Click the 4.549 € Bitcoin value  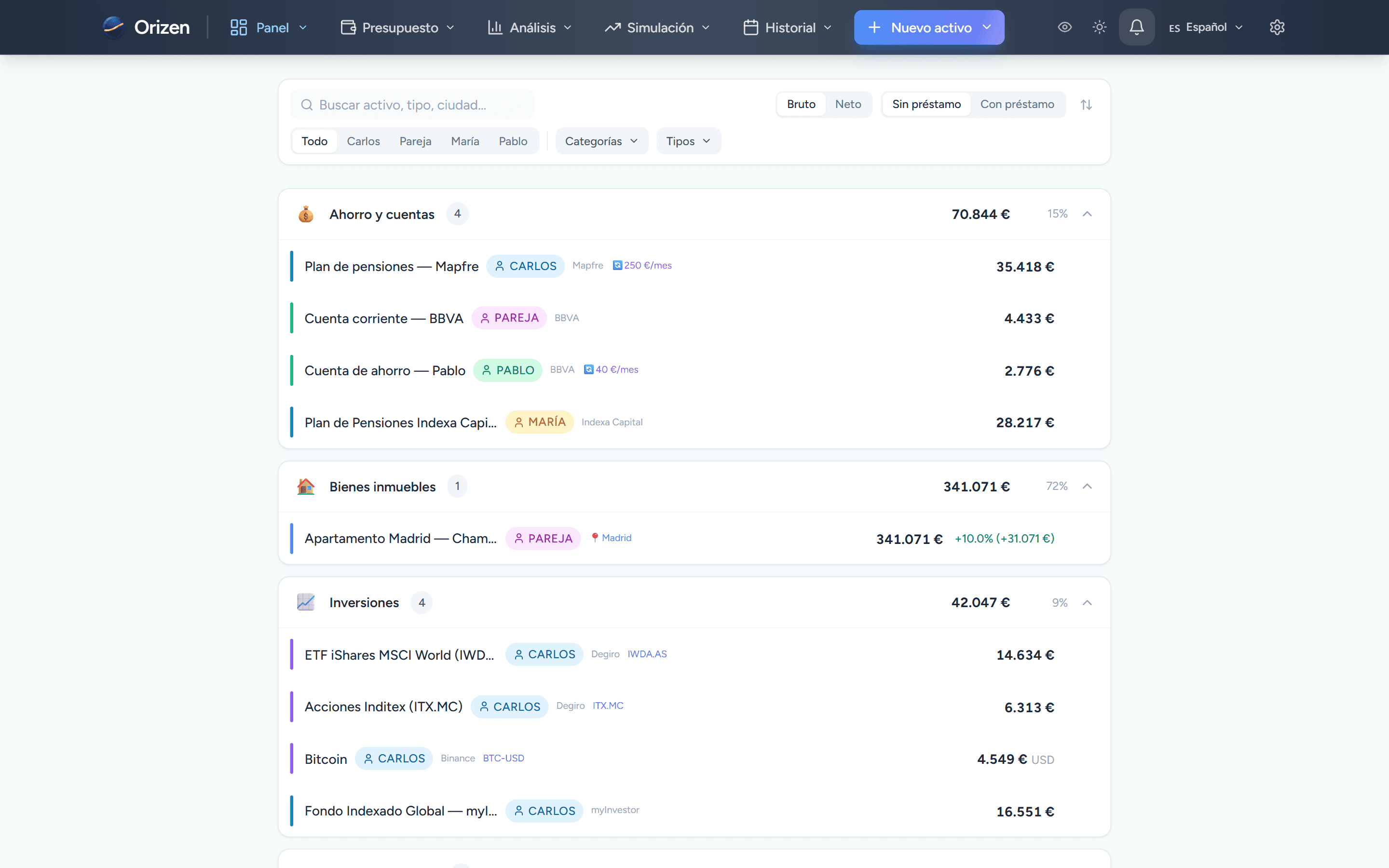point(1002,759)
